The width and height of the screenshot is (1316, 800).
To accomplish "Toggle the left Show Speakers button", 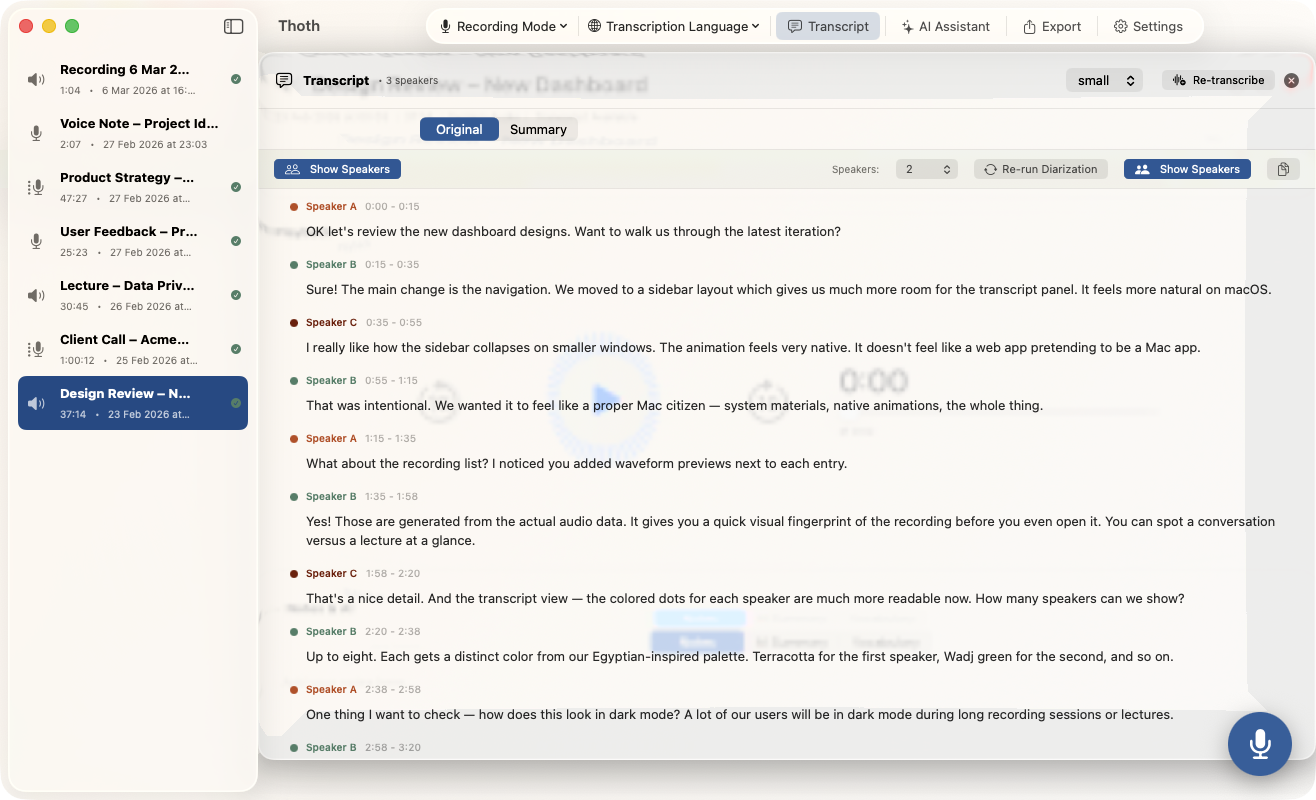I will (337, 169).
